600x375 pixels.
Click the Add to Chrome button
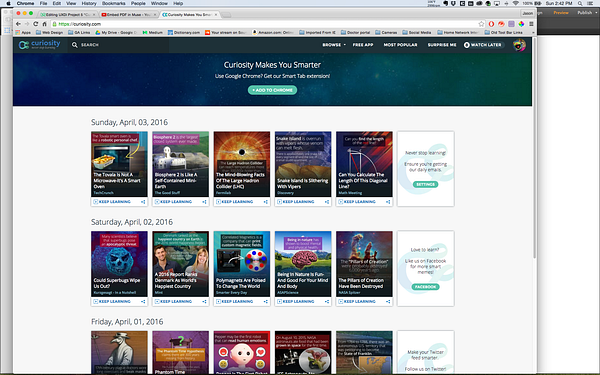[272, 90]
